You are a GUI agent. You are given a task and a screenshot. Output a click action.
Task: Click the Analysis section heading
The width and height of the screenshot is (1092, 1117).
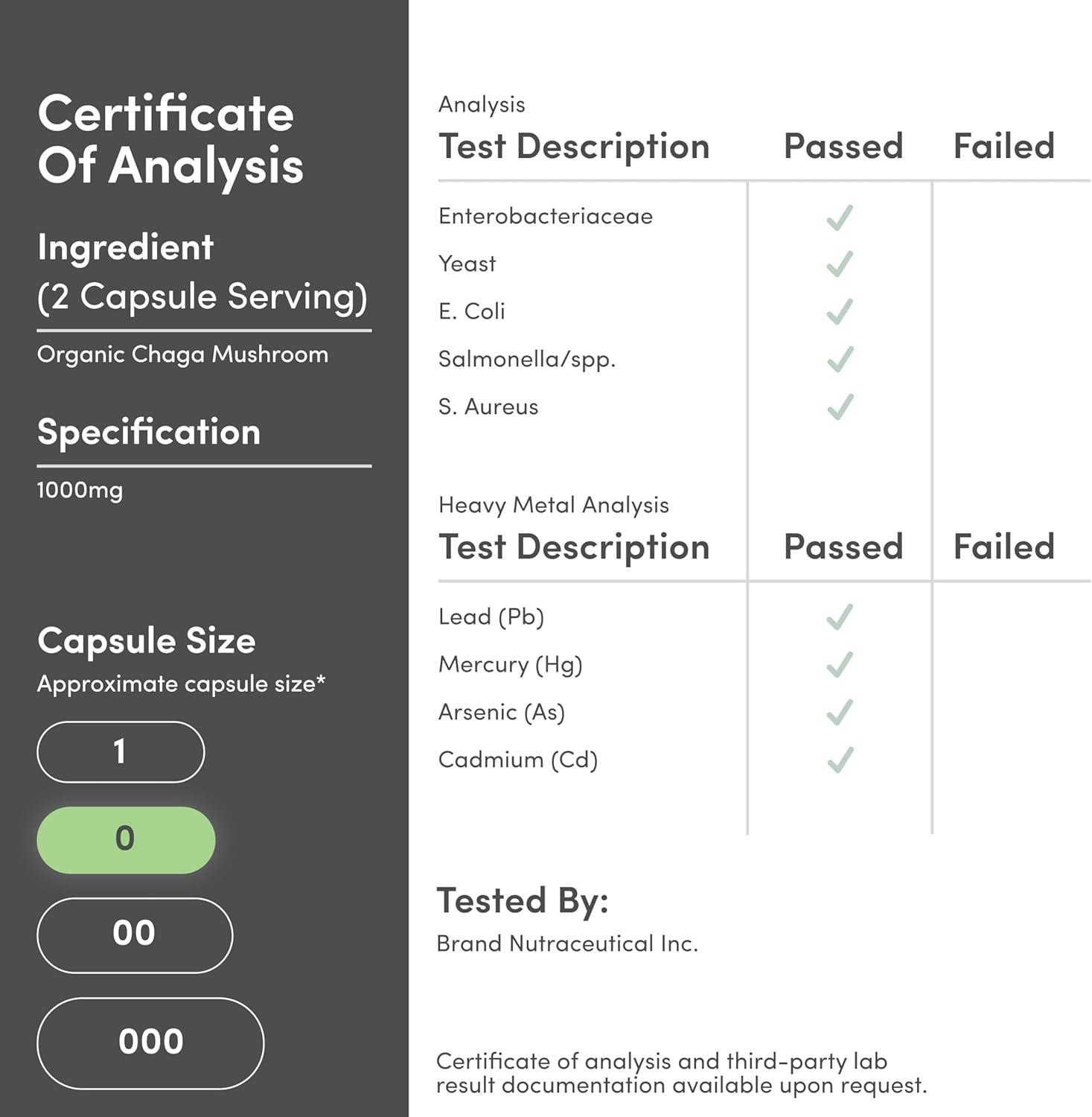482,104
